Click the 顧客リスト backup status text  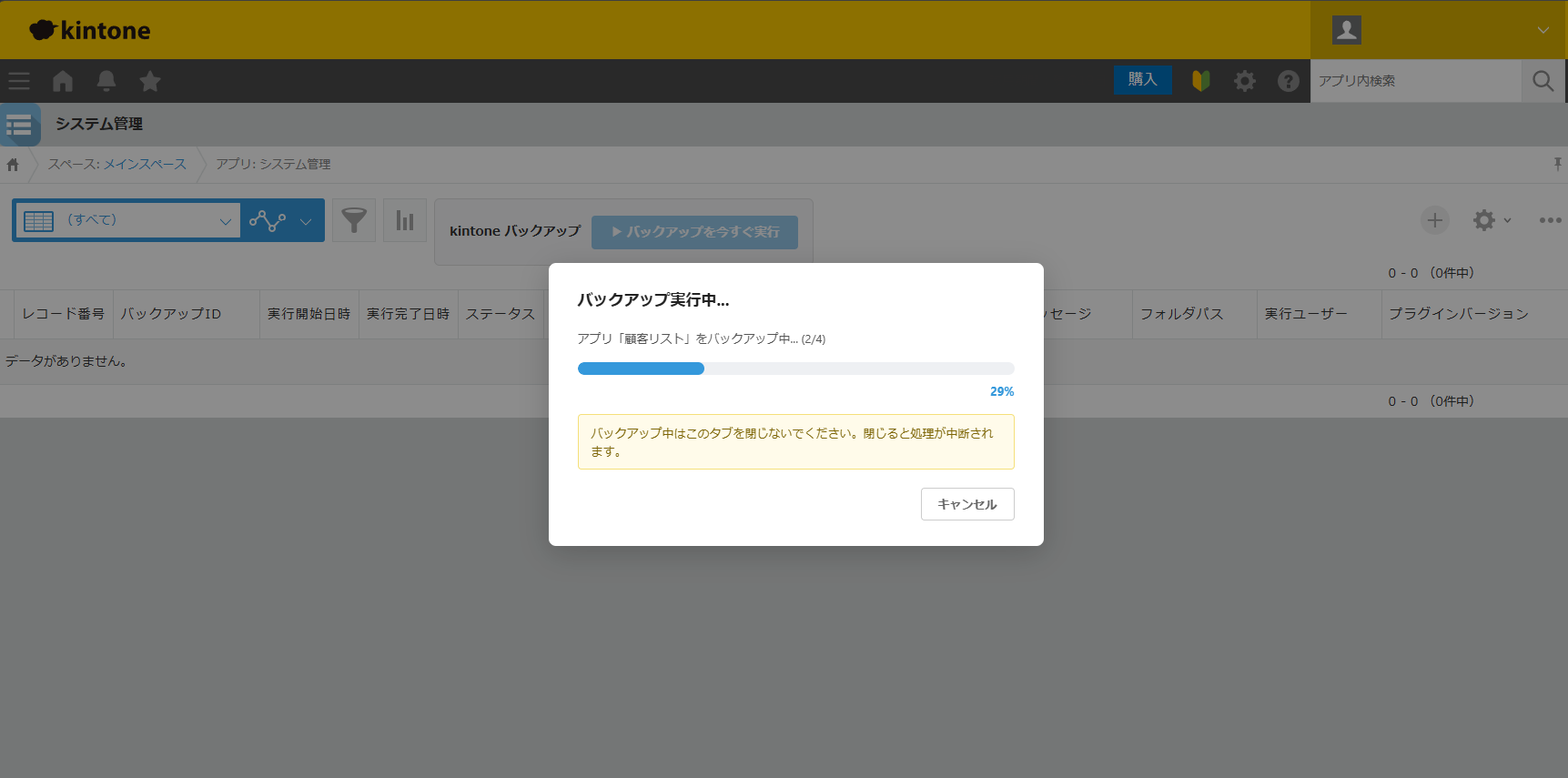pos(702,338)
